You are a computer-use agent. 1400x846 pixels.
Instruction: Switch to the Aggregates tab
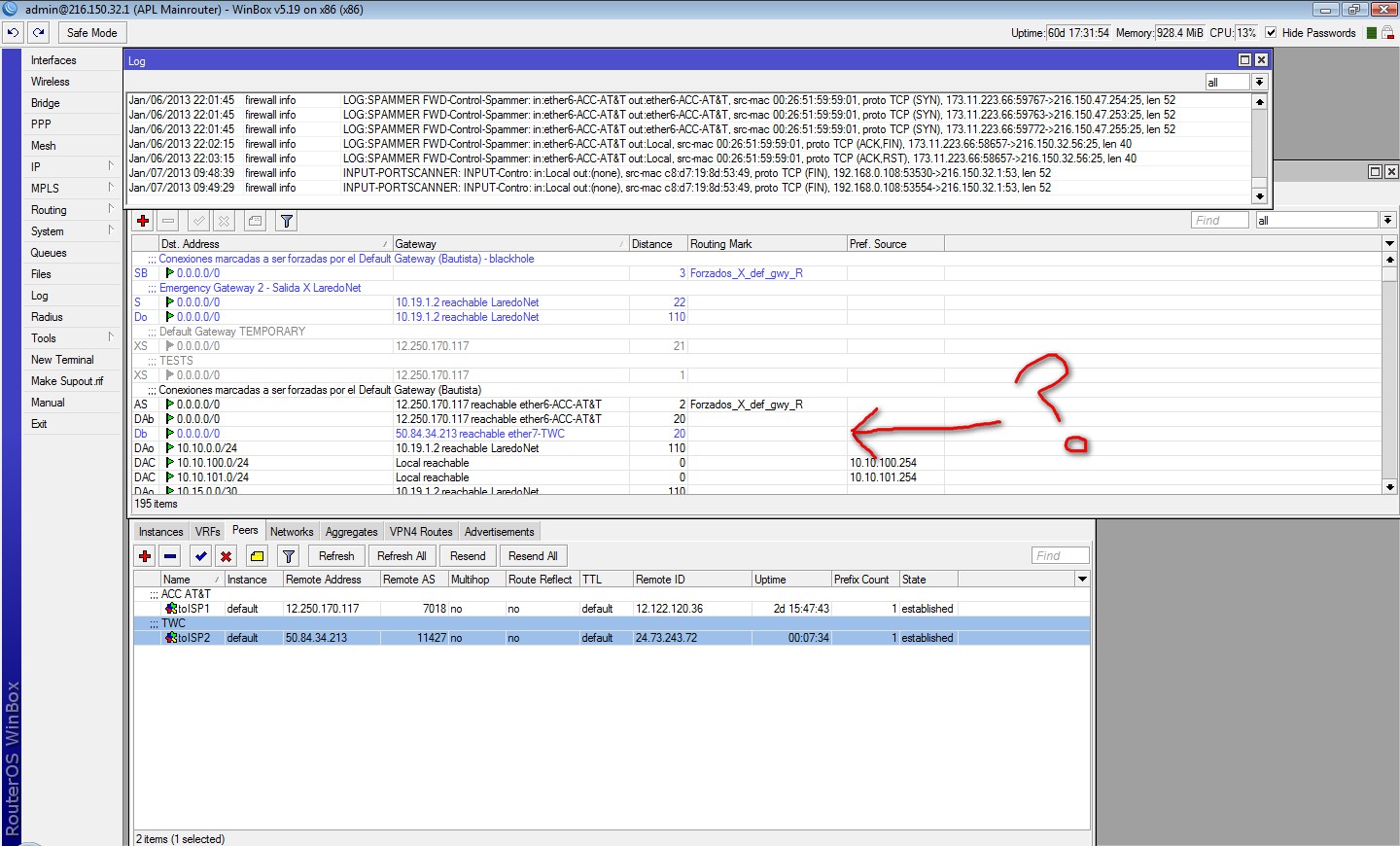[x=351, y=532]
